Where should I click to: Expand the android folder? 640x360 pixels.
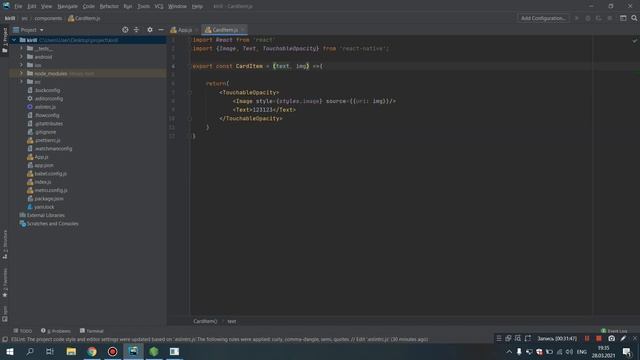point(21,57)
